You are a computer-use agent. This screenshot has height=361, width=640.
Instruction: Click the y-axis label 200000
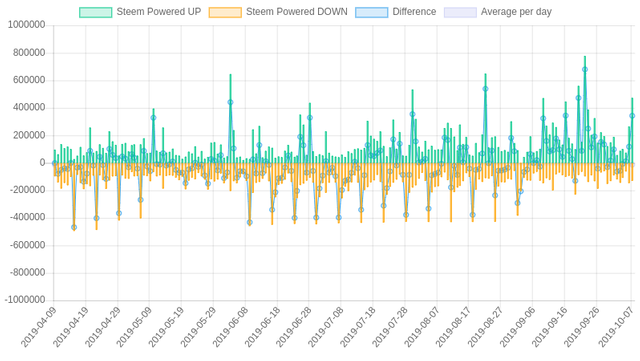click(29, 135)
